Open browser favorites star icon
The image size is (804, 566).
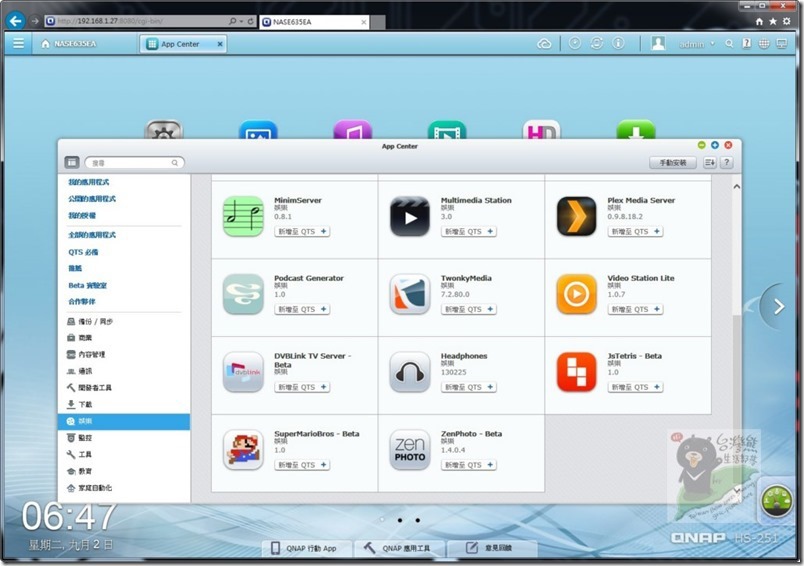click(773, 21)
